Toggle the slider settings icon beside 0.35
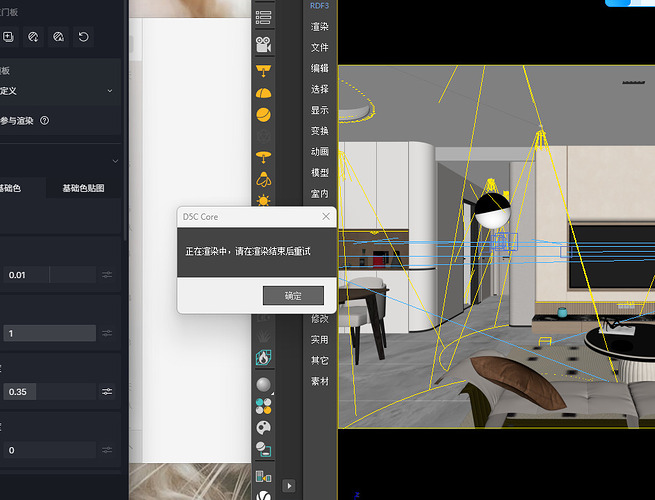 107,392
